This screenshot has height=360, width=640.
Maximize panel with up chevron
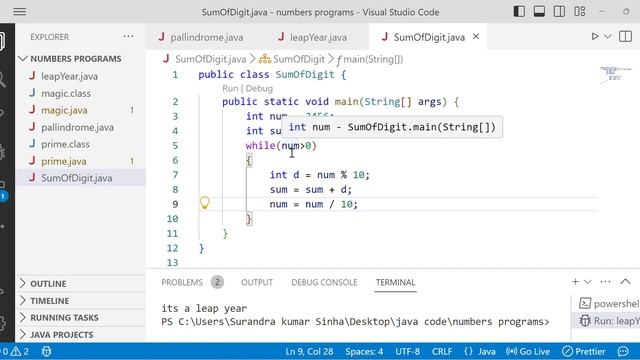tap(625, 282)
